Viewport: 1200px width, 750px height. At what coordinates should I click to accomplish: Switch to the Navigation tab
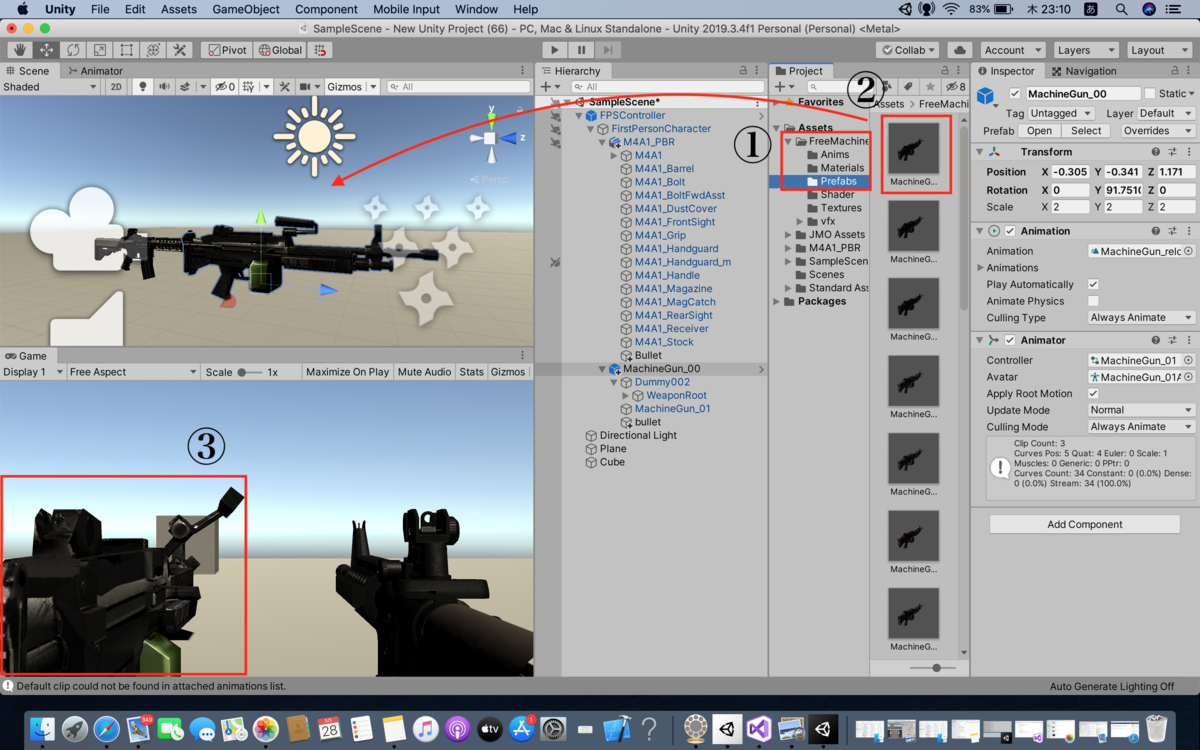(1084, 71)
